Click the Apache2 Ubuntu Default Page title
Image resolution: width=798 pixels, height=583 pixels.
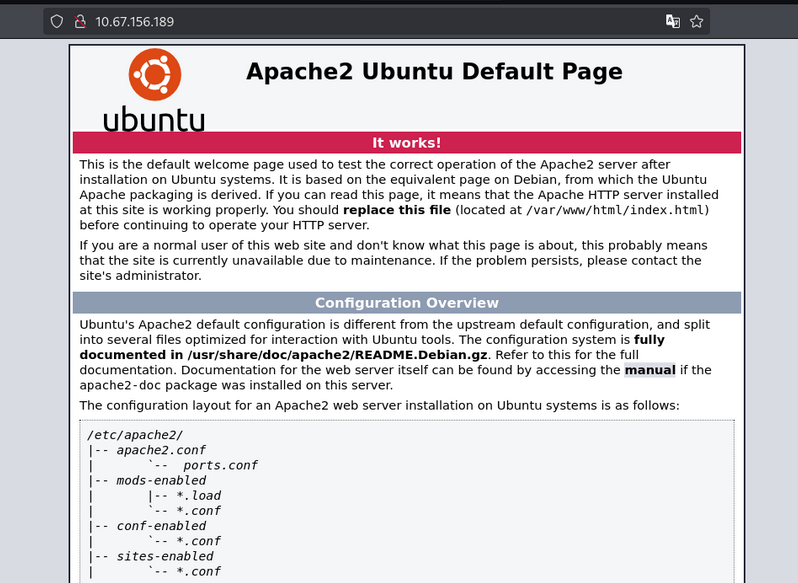[x=434, y=72]
